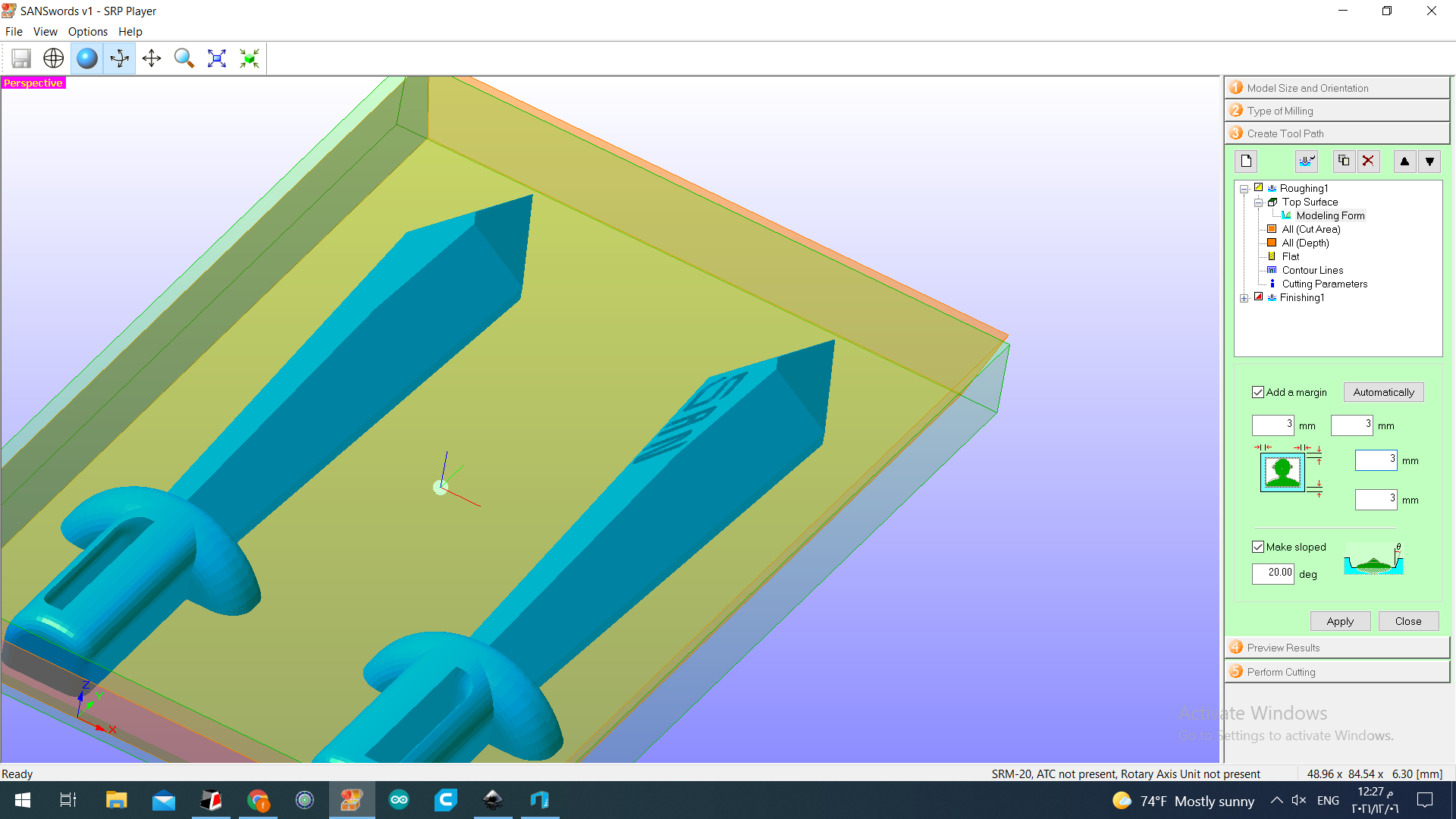Delete process with red X icon

pos(1368,162)
